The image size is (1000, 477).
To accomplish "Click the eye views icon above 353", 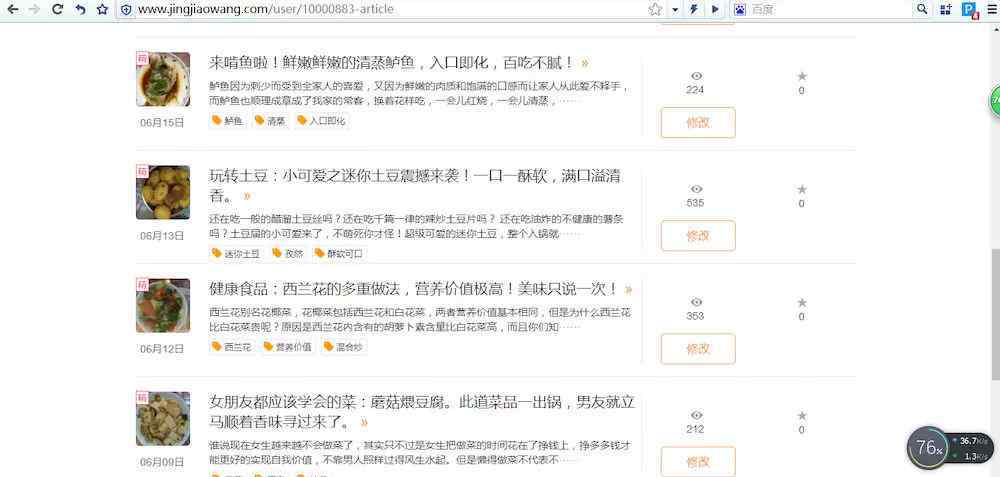I will 696,302.
